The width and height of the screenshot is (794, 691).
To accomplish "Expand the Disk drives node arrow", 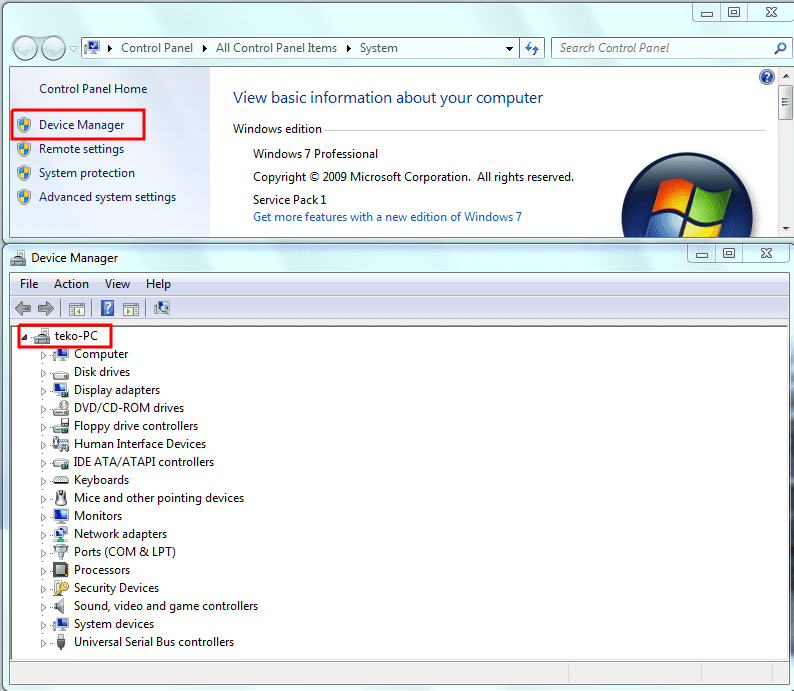I will coord(43,374).
